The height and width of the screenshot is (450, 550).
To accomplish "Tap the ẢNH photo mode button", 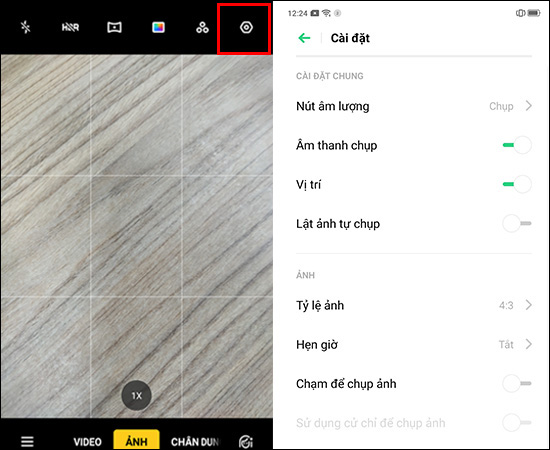I will coord(136,440).
